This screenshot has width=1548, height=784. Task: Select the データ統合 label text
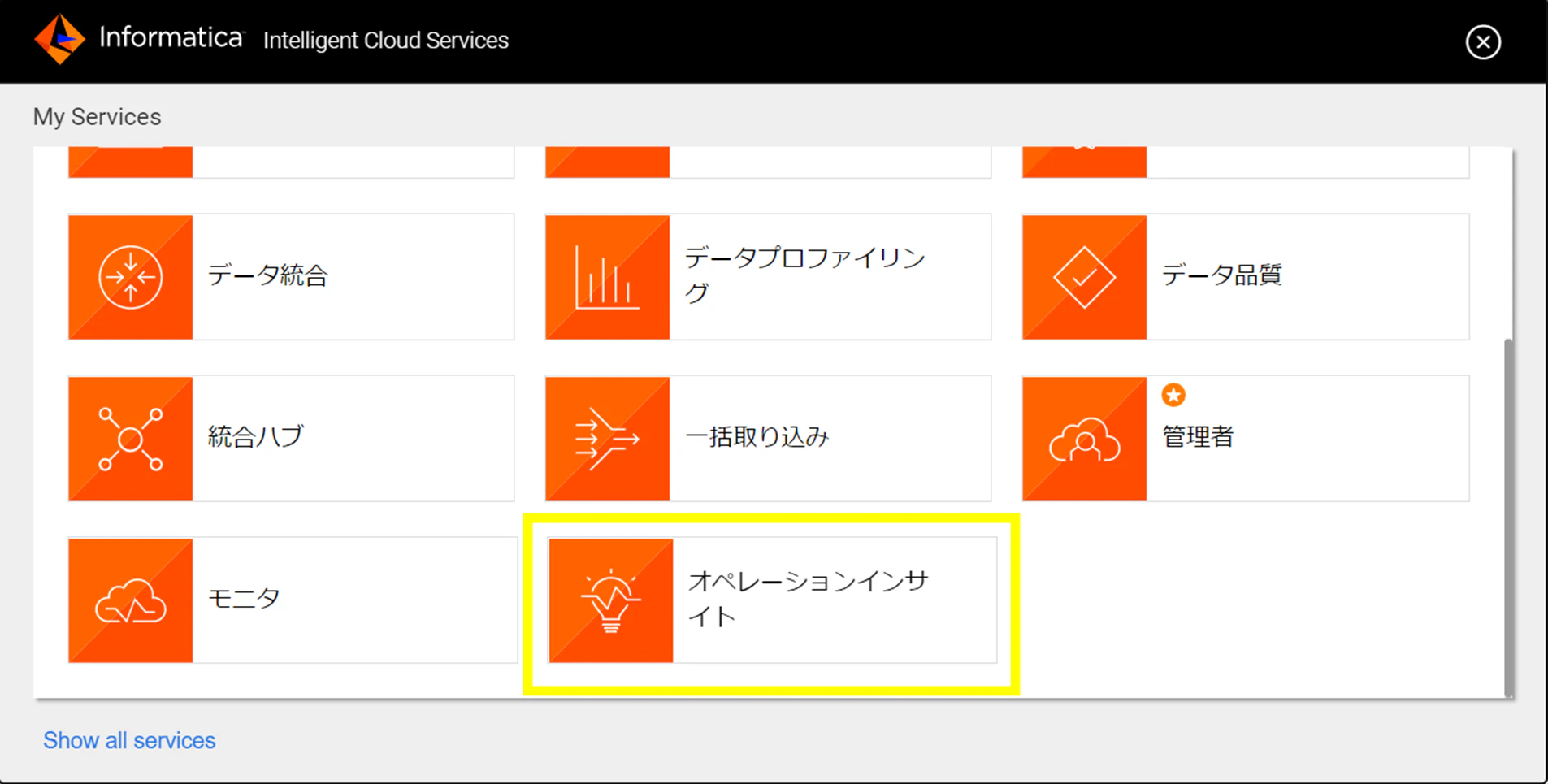[x=267, y=275]
